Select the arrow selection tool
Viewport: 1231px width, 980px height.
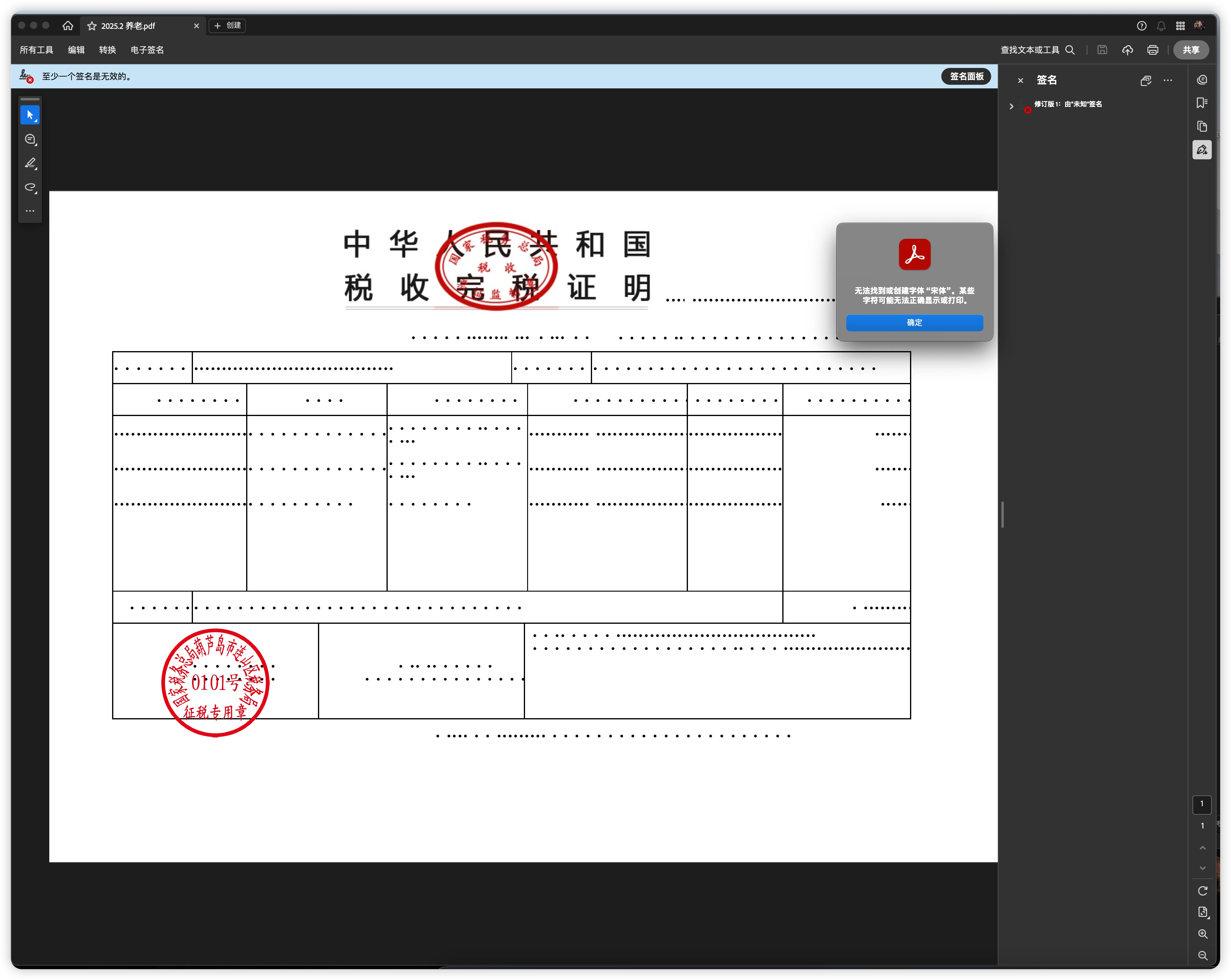tap(30, 115)
